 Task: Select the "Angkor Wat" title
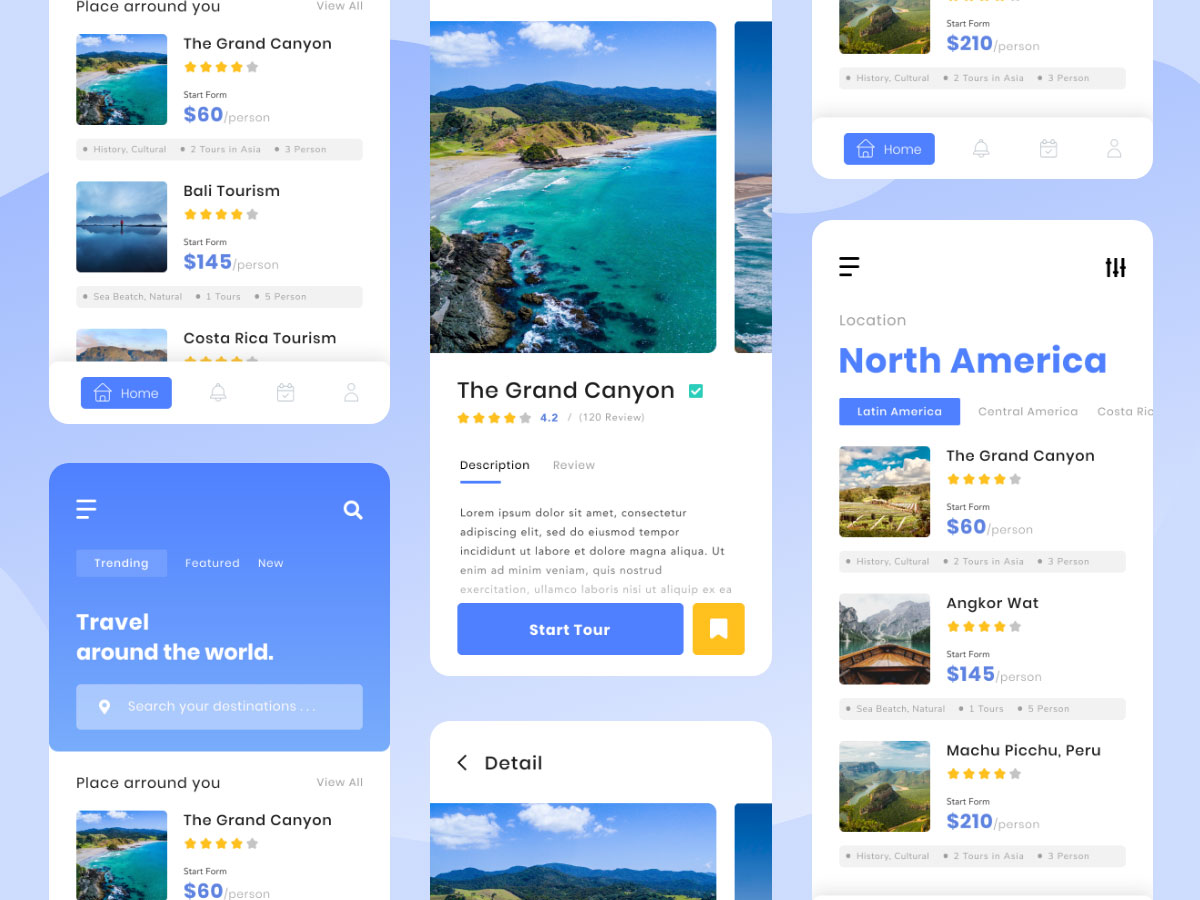tap(992, 603)
